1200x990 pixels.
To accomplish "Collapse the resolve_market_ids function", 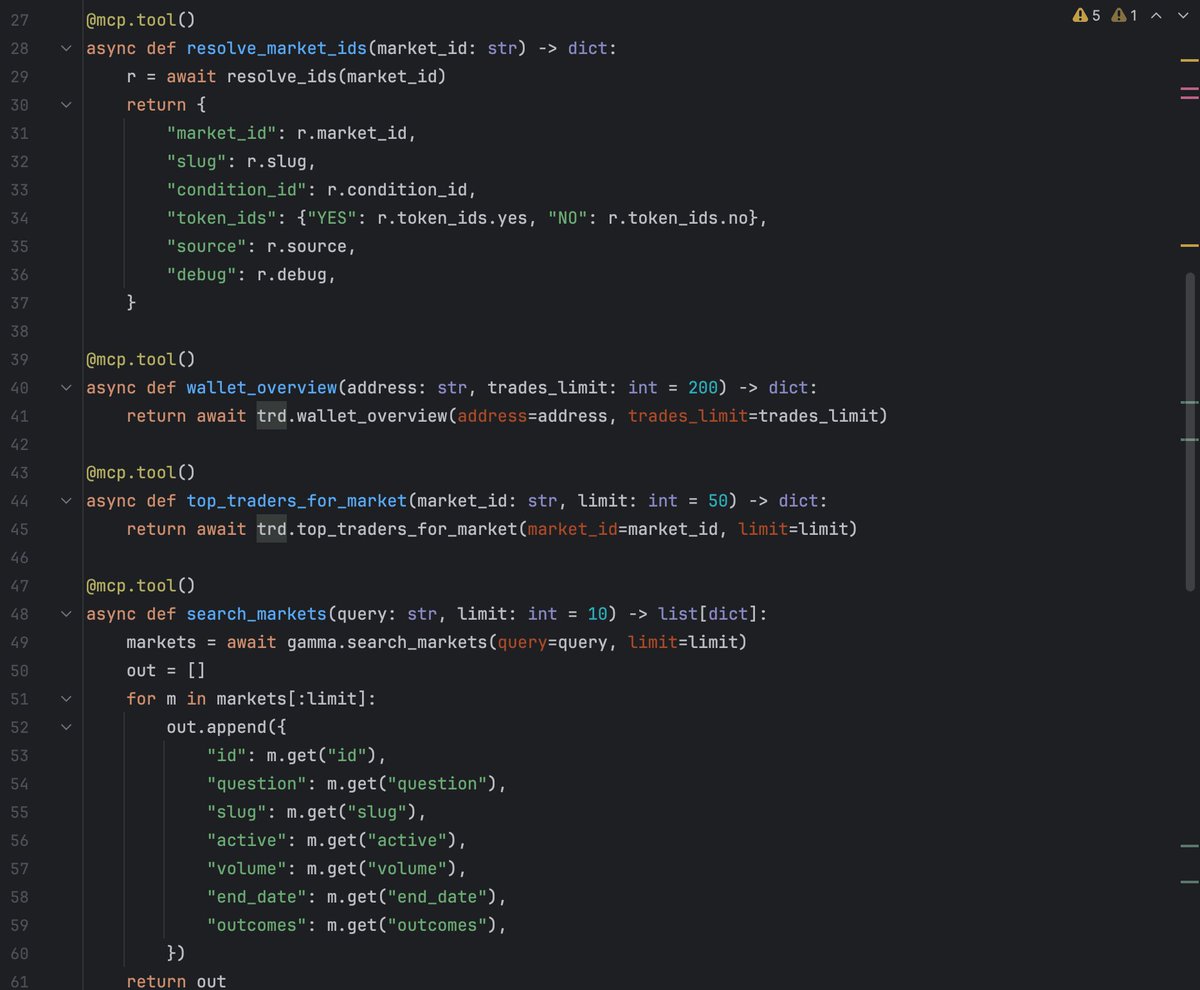I will click(66, 48).
